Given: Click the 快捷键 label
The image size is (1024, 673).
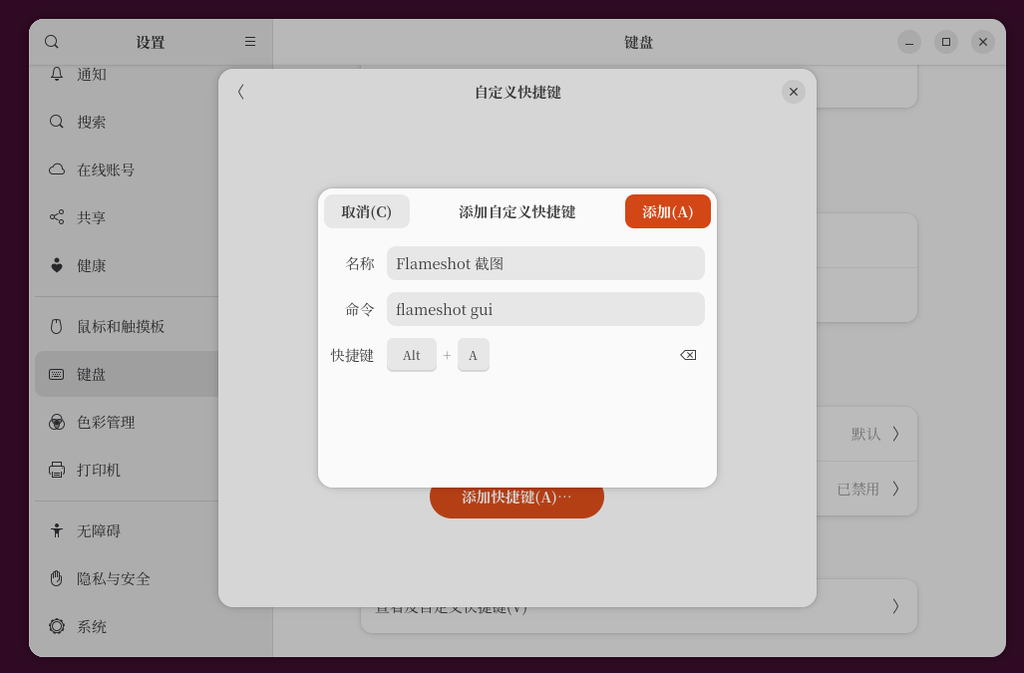Looking at the screenshot, I should click(x=352, y=355).
